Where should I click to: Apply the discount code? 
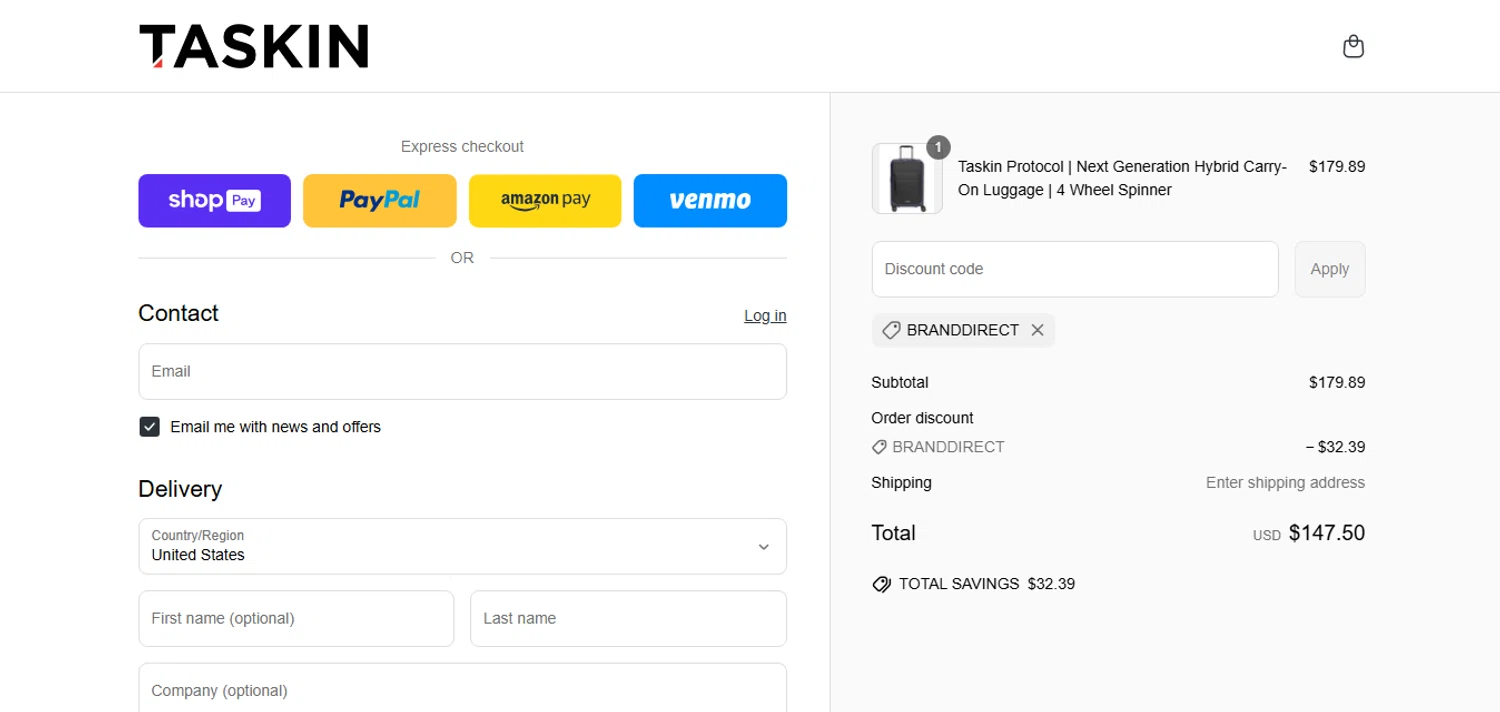click(1329, 269)
